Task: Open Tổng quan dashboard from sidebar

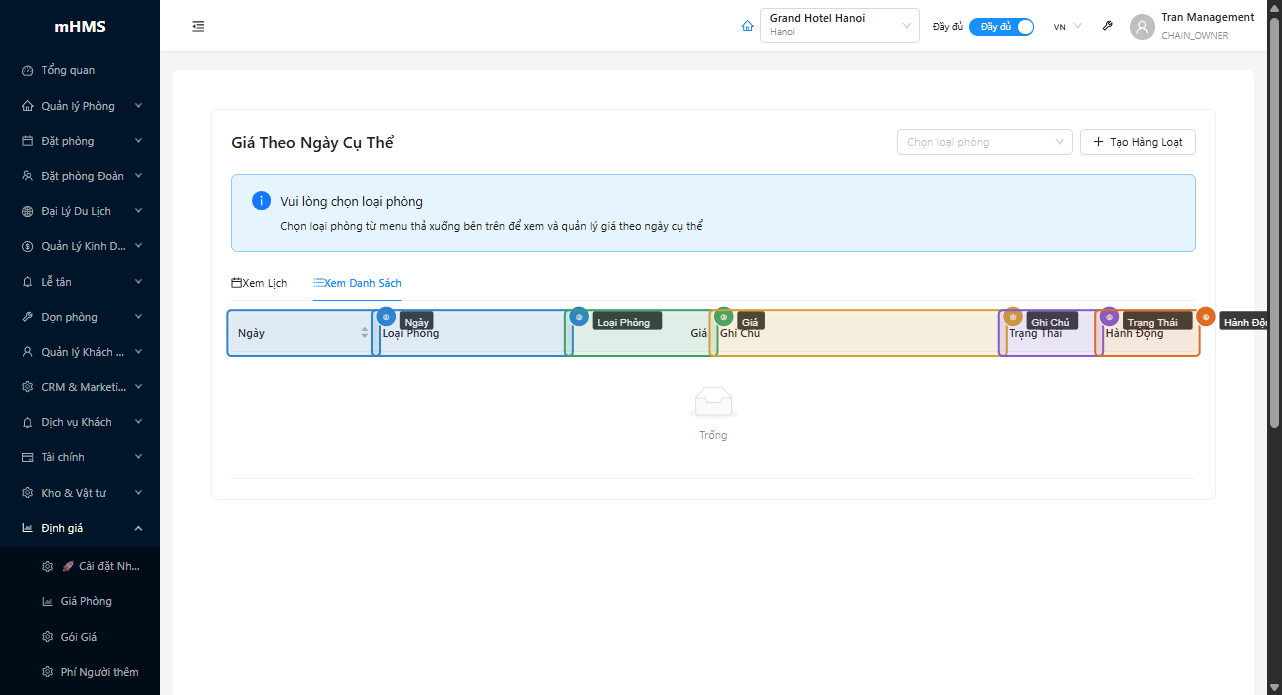Action: [68, 70]
